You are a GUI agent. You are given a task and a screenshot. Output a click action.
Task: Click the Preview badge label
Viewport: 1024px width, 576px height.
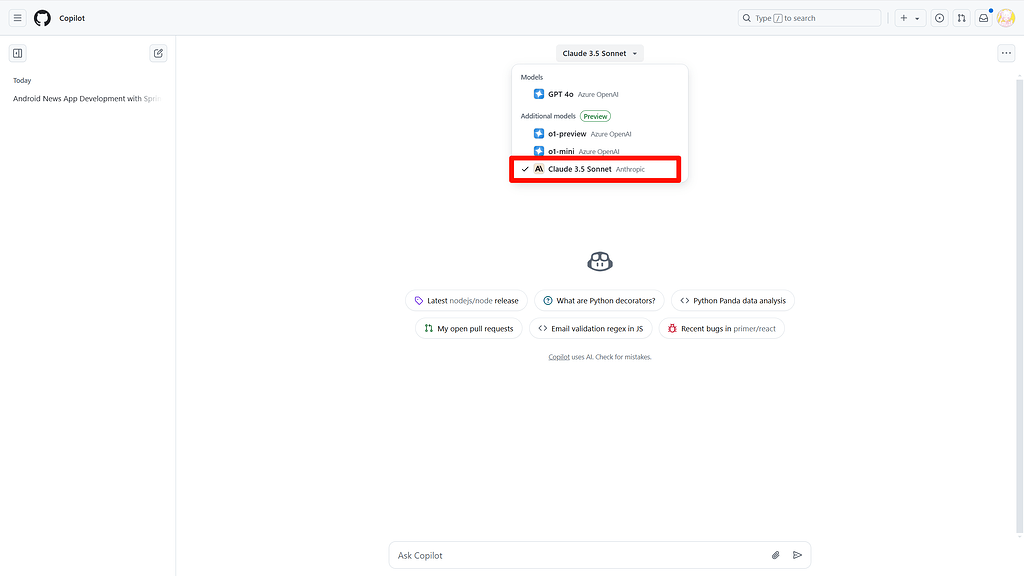coord(595,116)
